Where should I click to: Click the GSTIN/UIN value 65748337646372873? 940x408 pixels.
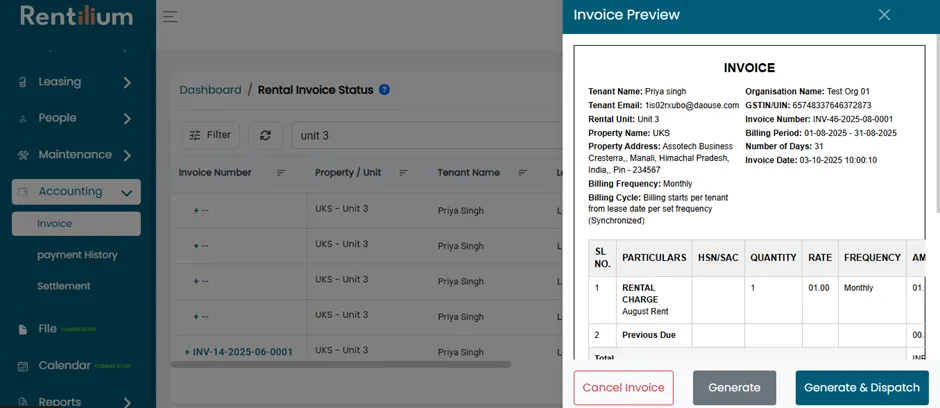coord(832,105)
